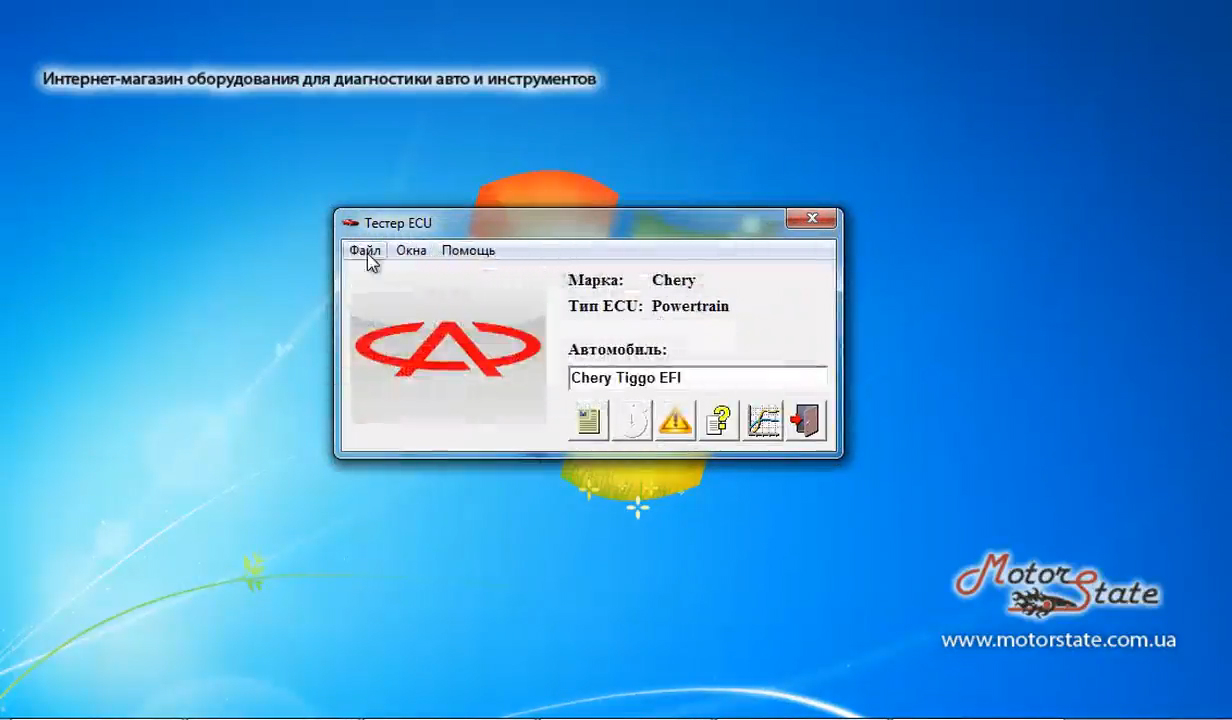The width and height of the screenshot is (1232, 720).
Task: Open the Окна menu
Action: coord(411,250)
